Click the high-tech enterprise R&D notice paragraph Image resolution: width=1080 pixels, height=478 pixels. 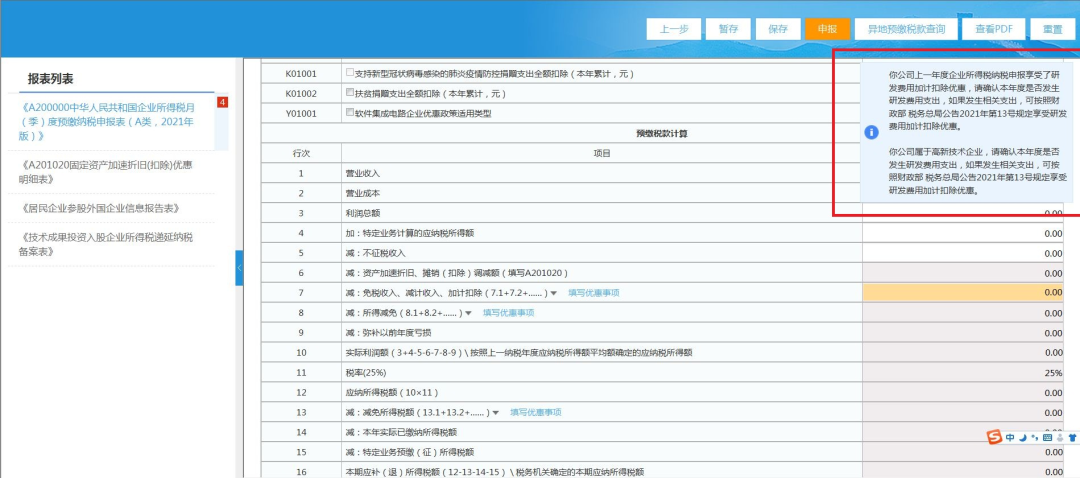(x=978, y=171)
